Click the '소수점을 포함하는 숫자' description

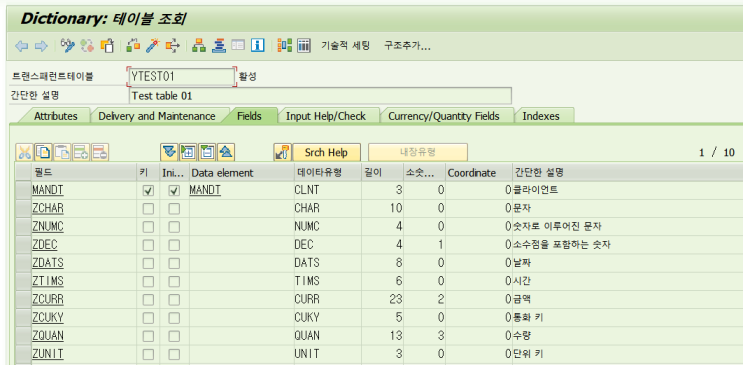tap(562, 245)
